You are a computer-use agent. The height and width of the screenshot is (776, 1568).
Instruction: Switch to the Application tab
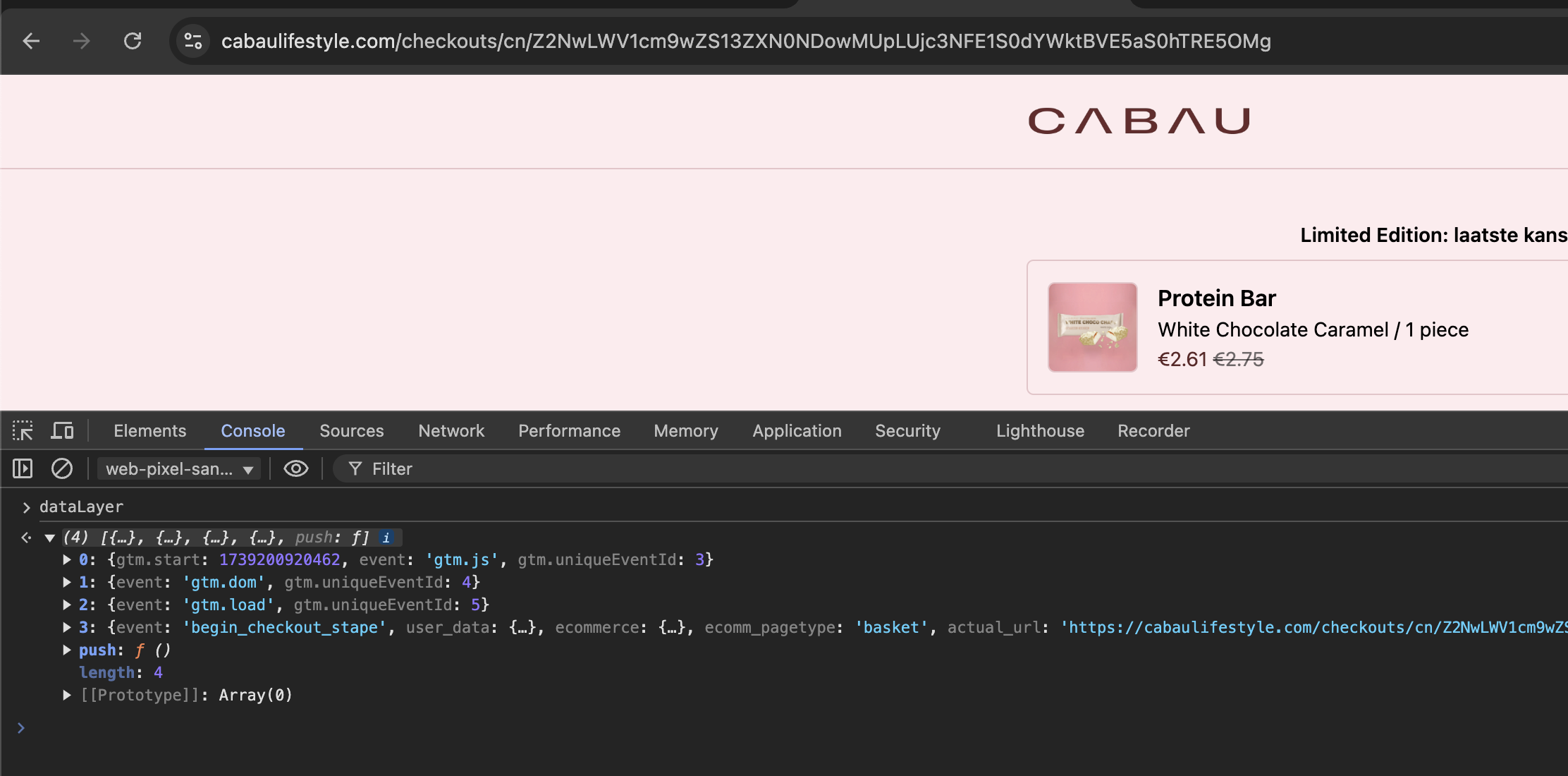tap(797, 430)
